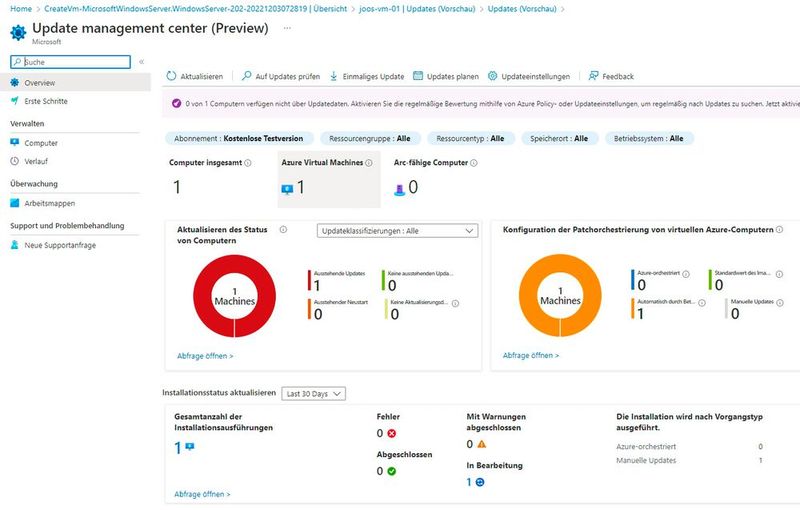Go to Home breadcrumb link
Viewport: 800px width, 510px height.
click(x=21, y=9)
